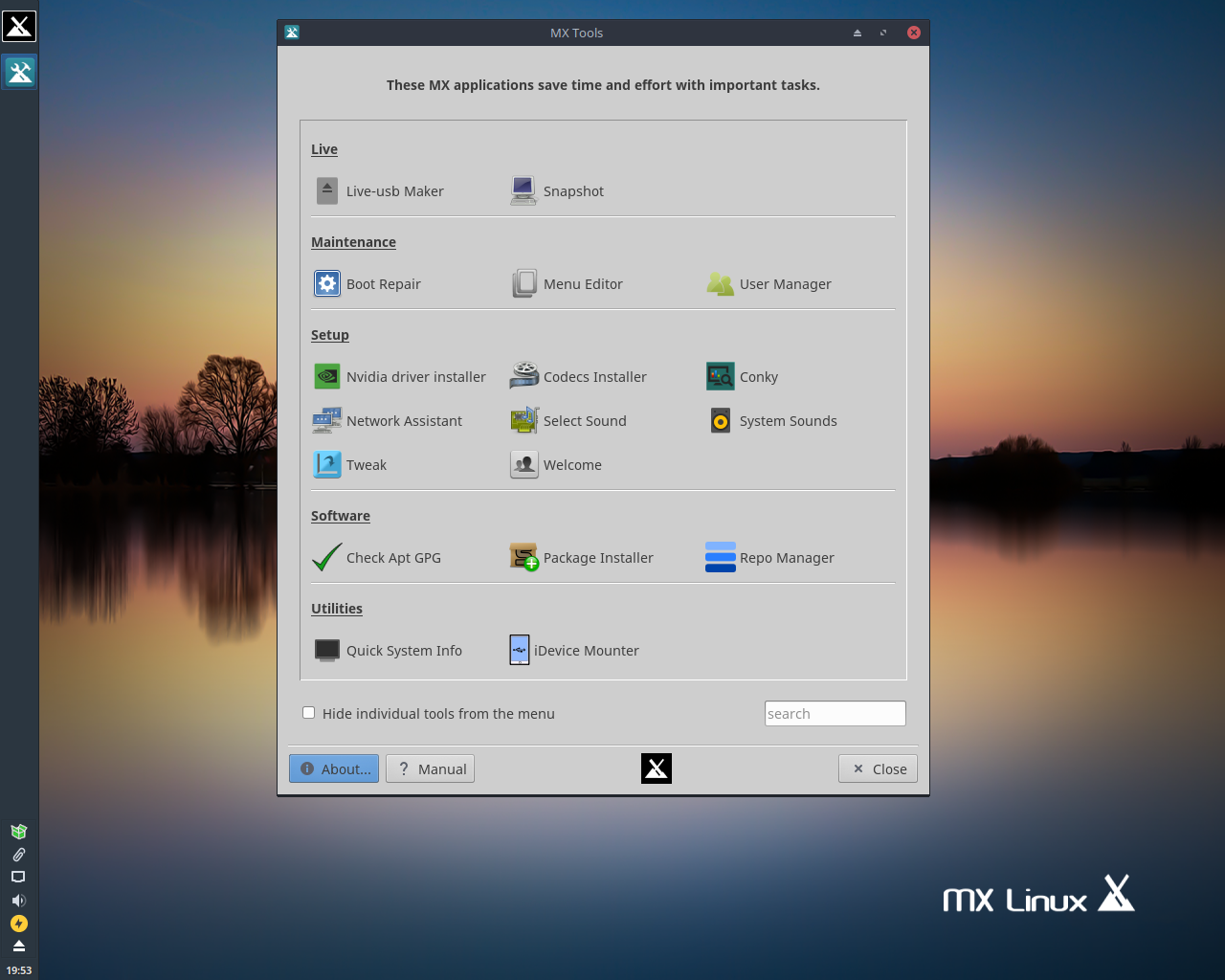Open Nvidia driver installer icon
The image size is (1225, 980).
pyautogui.click(x=327, y=377)
